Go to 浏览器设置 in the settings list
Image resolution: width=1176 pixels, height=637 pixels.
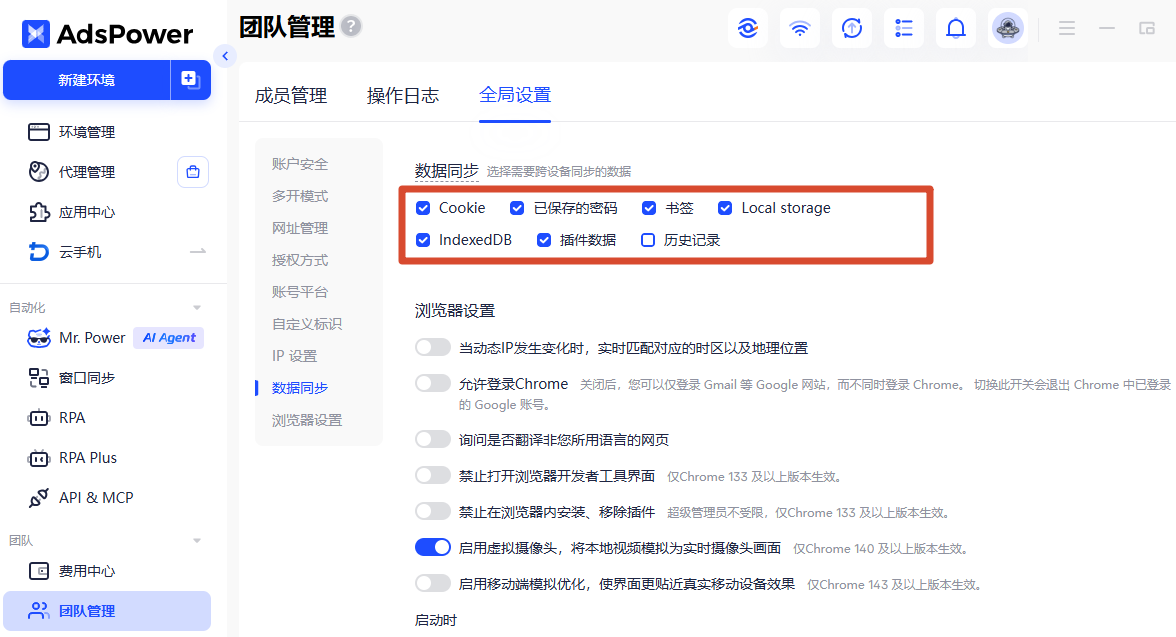click(307, 420)
